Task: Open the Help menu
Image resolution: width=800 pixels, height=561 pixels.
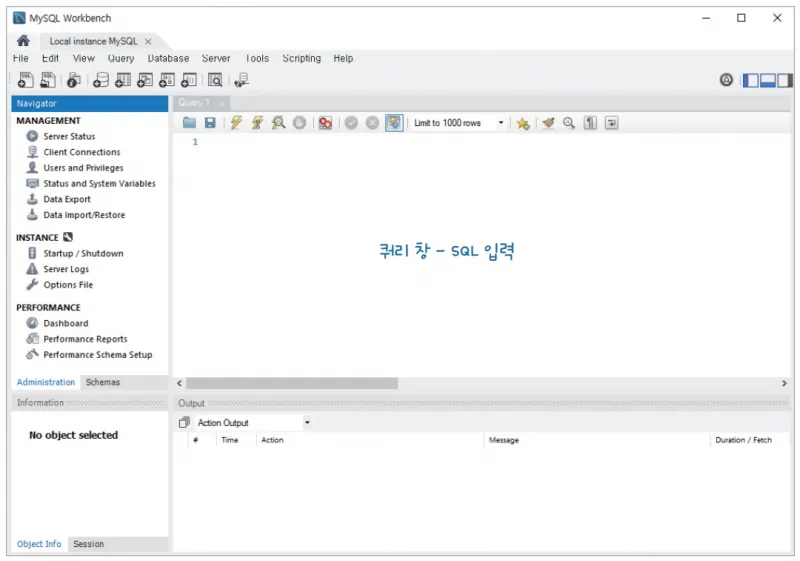Action: (343, 58)
